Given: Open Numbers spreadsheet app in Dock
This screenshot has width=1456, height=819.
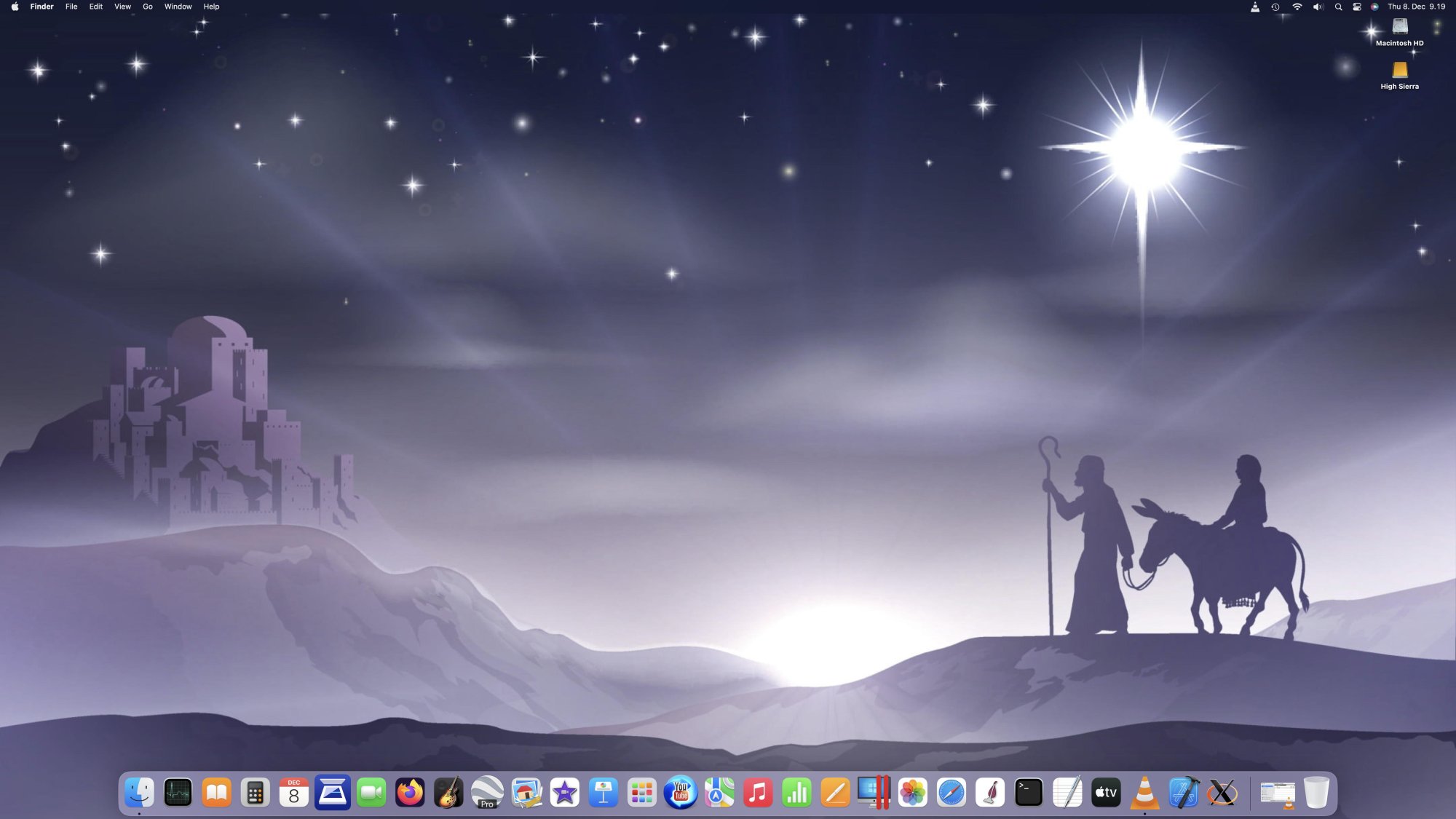Looking at the screenshot, I should pos(796,793).
